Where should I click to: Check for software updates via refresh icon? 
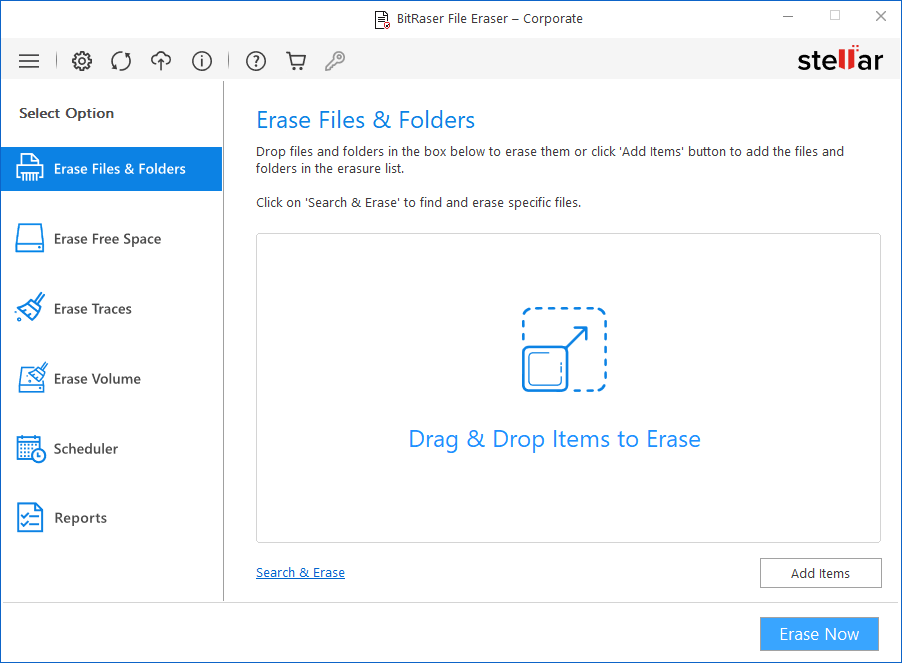[121, 61]
